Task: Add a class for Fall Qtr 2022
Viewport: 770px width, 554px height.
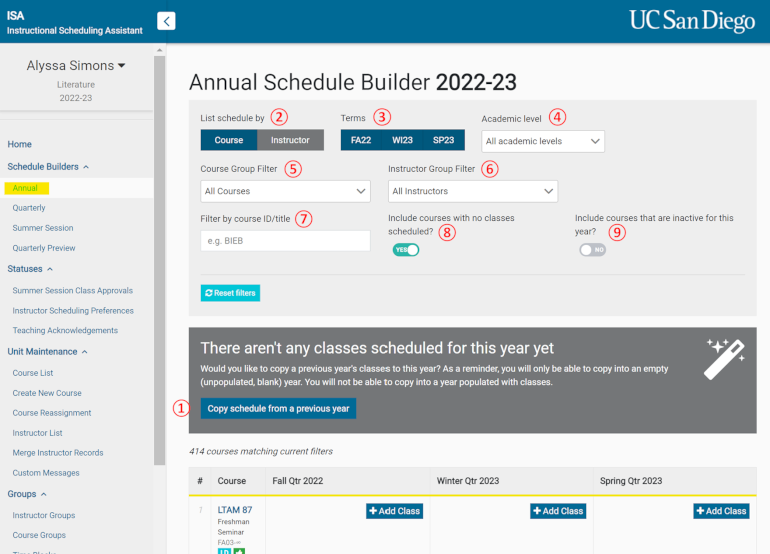Action: [x=394, y=511]
